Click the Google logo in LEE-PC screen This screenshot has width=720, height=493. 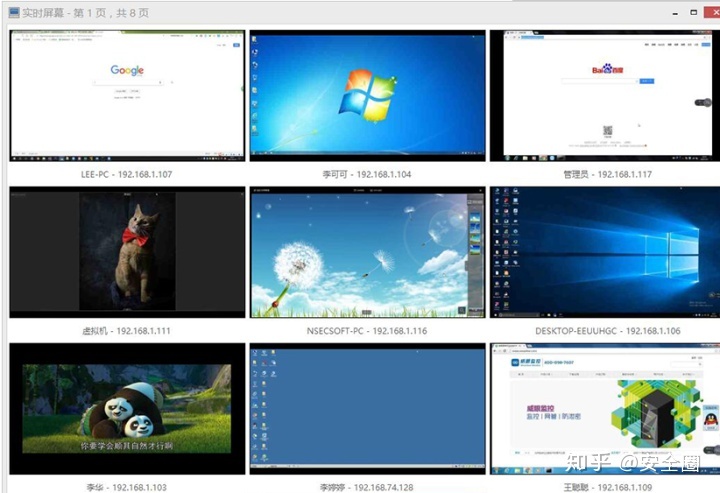[x=127, y=70]
